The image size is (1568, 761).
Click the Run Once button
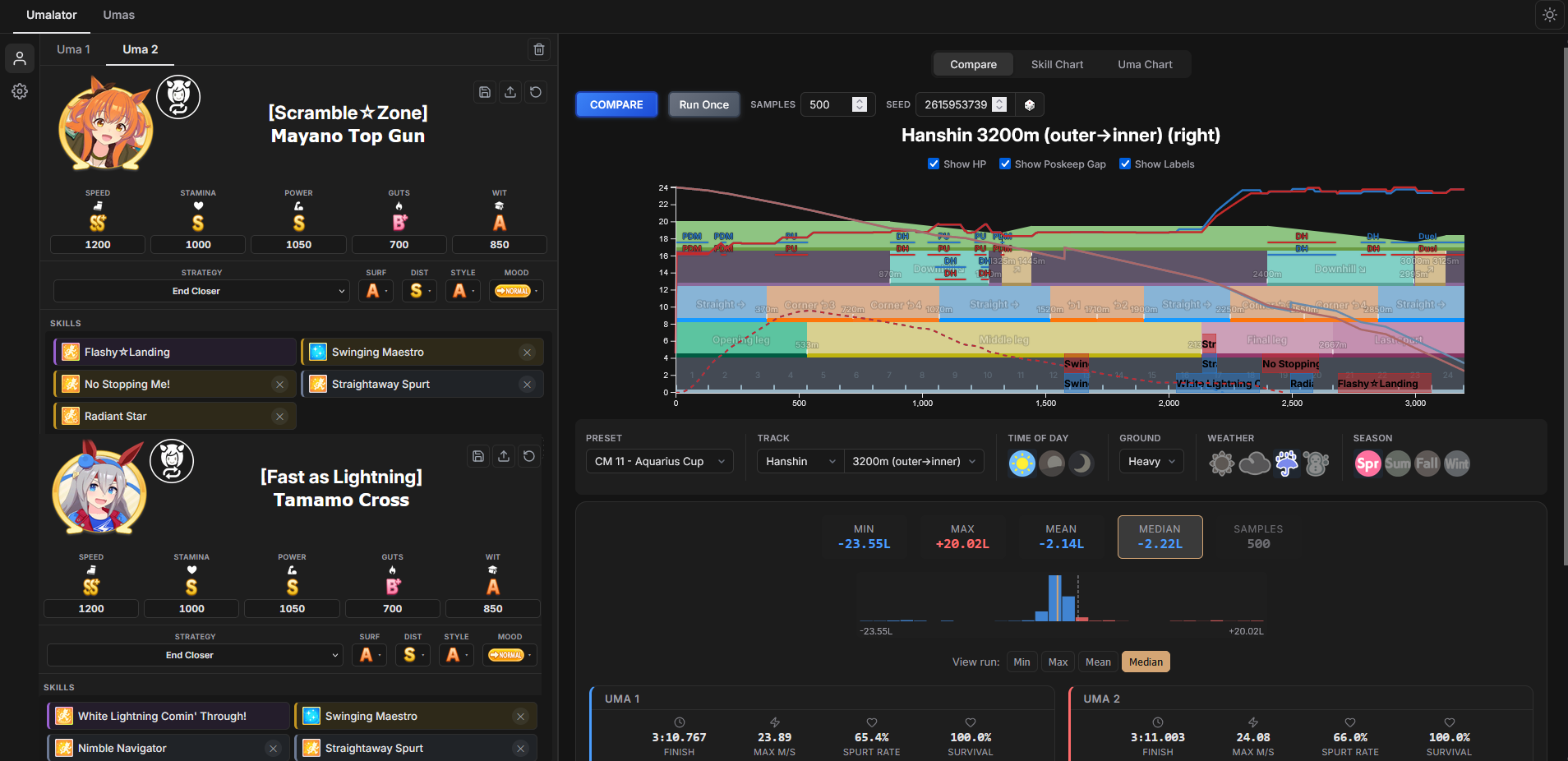704,104
